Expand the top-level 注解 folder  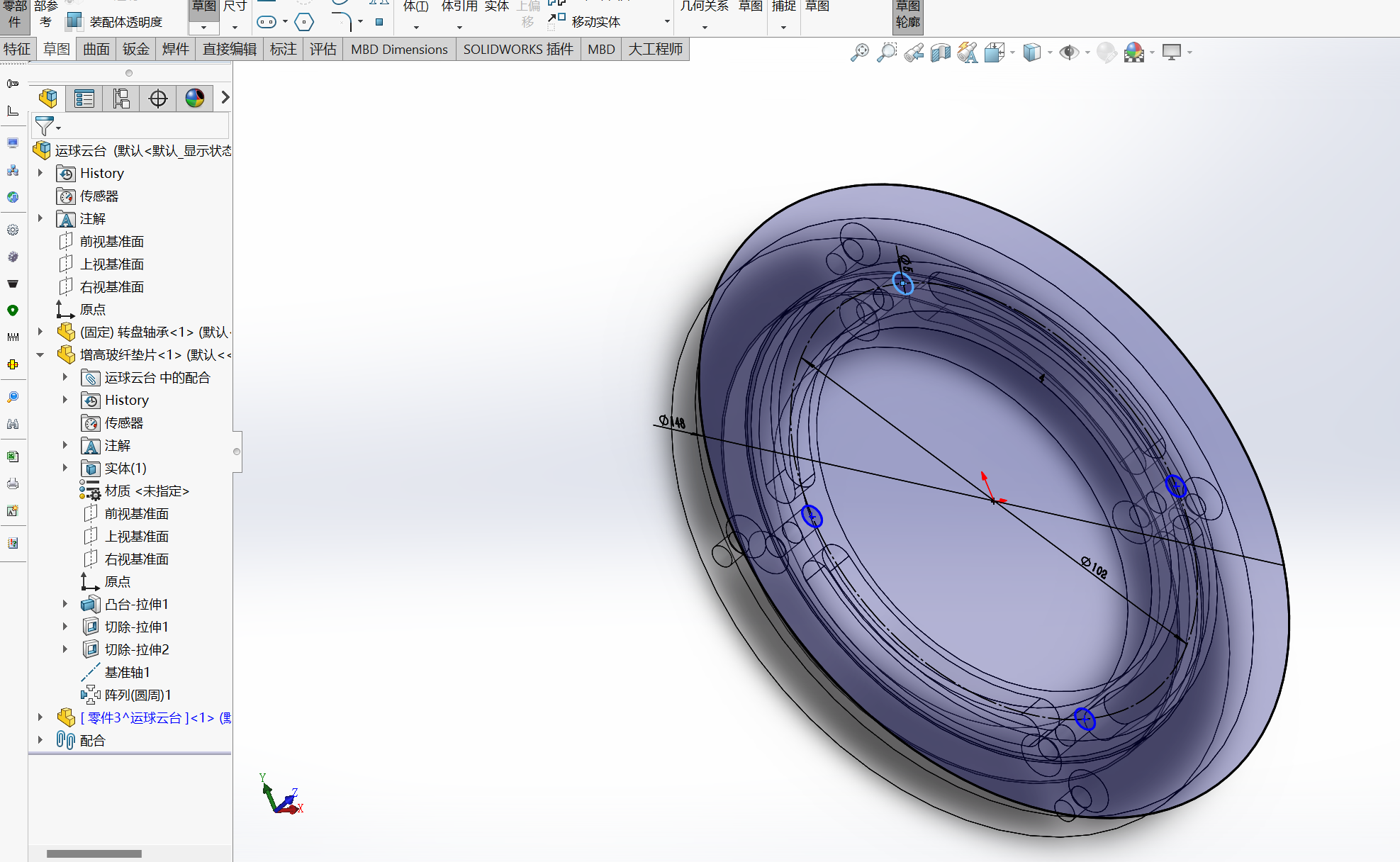tap(40, 218)
